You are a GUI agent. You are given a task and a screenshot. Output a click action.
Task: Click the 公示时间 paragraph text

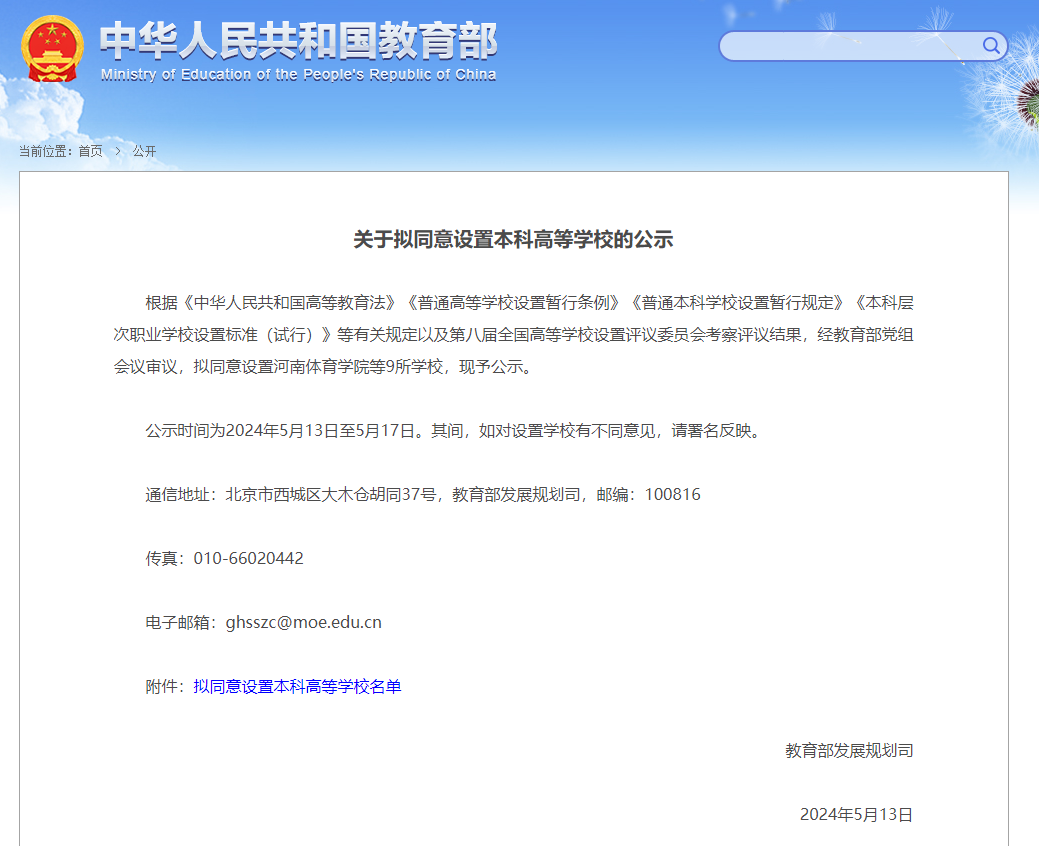[456, 431]
